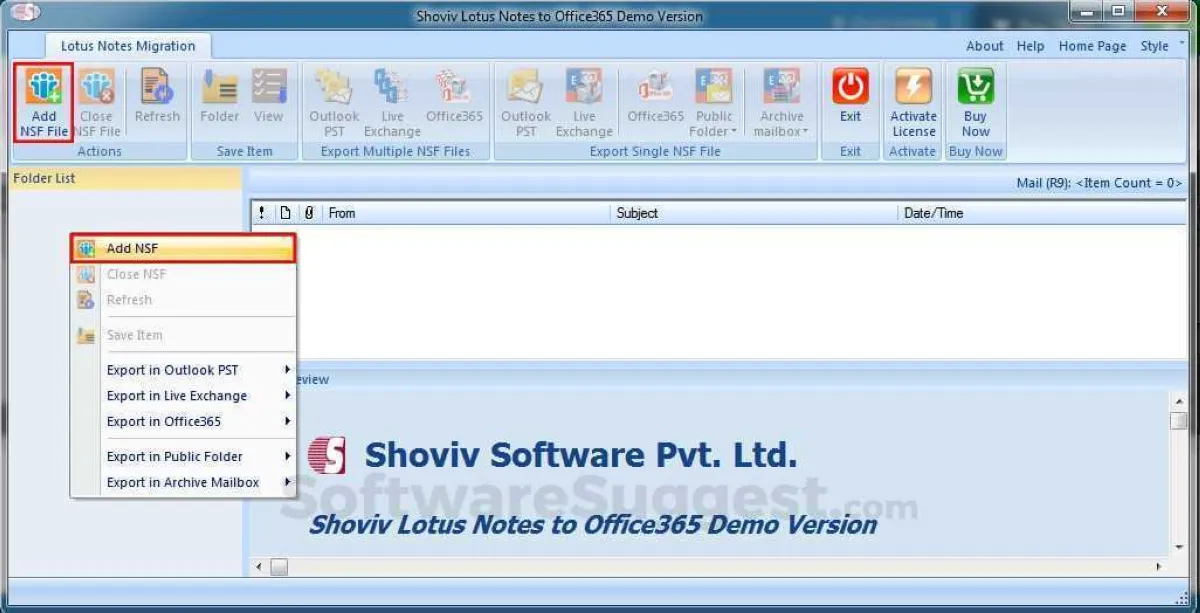Click the Folder List panel header

(x=125, y=178)
